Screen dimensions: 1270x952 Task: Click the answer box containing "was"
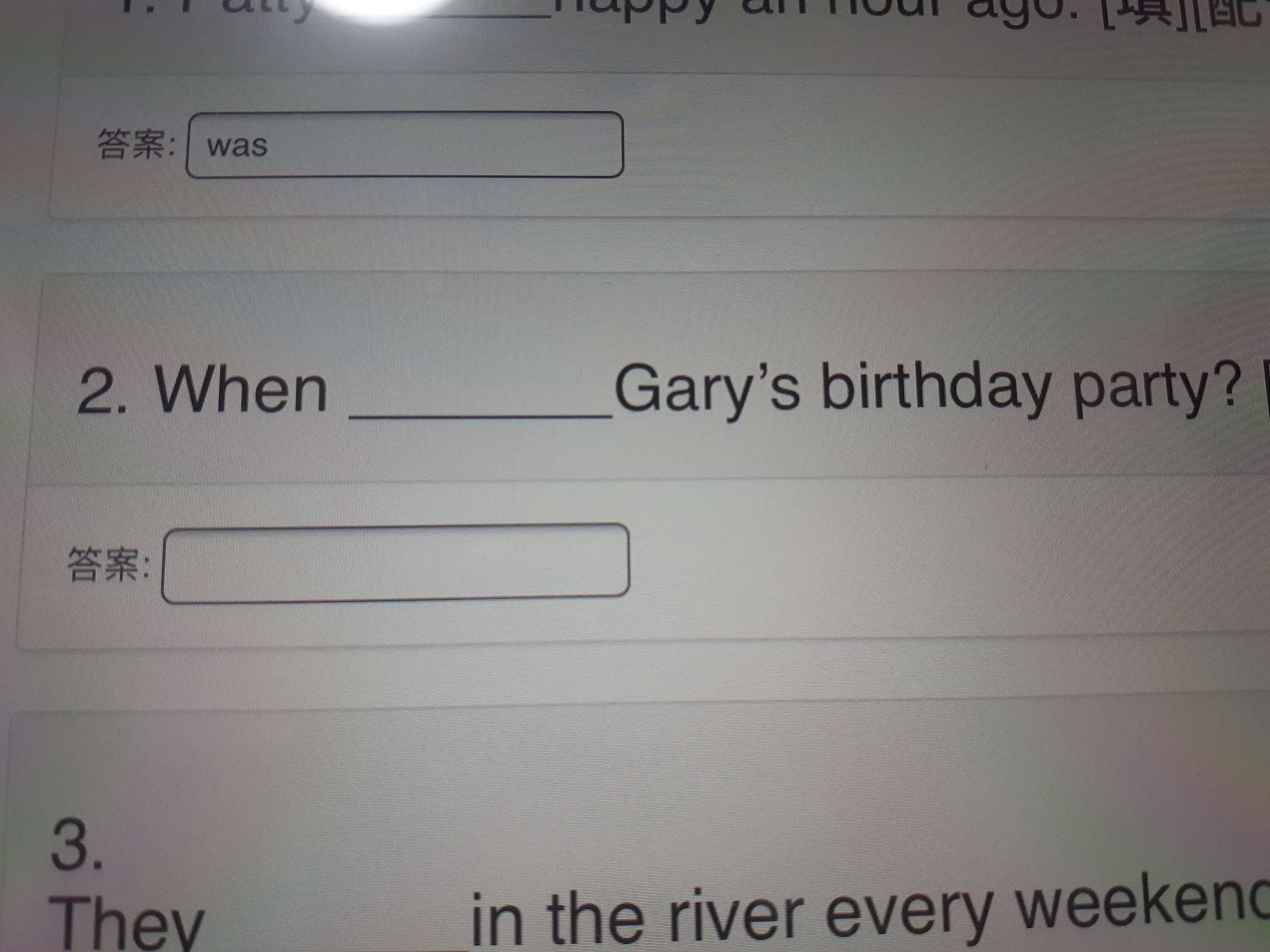[x=404, y=145]
